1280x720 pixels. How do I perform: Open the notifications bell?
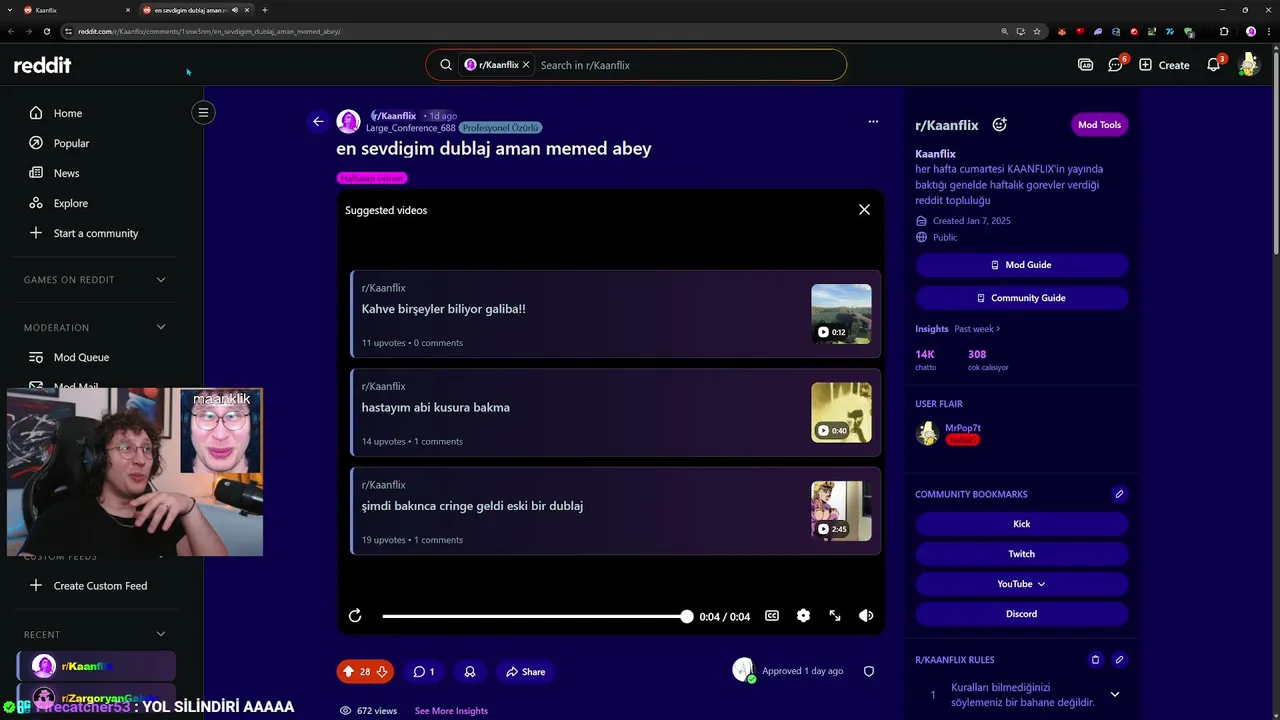pyautogui.click(x=1214, y=65)
